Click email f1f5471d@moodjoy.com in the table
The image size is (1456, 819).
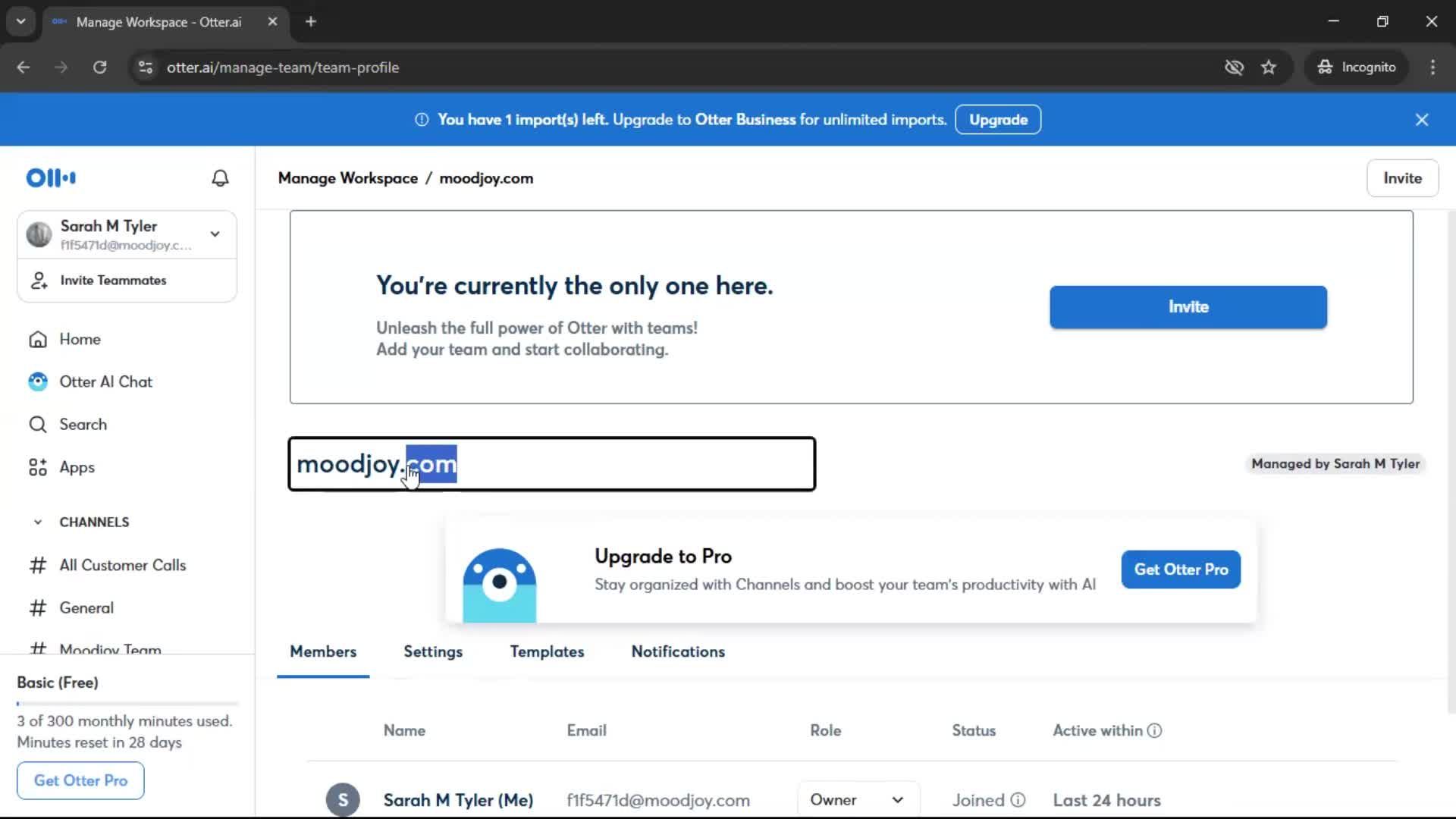click(x=658, y=801)
